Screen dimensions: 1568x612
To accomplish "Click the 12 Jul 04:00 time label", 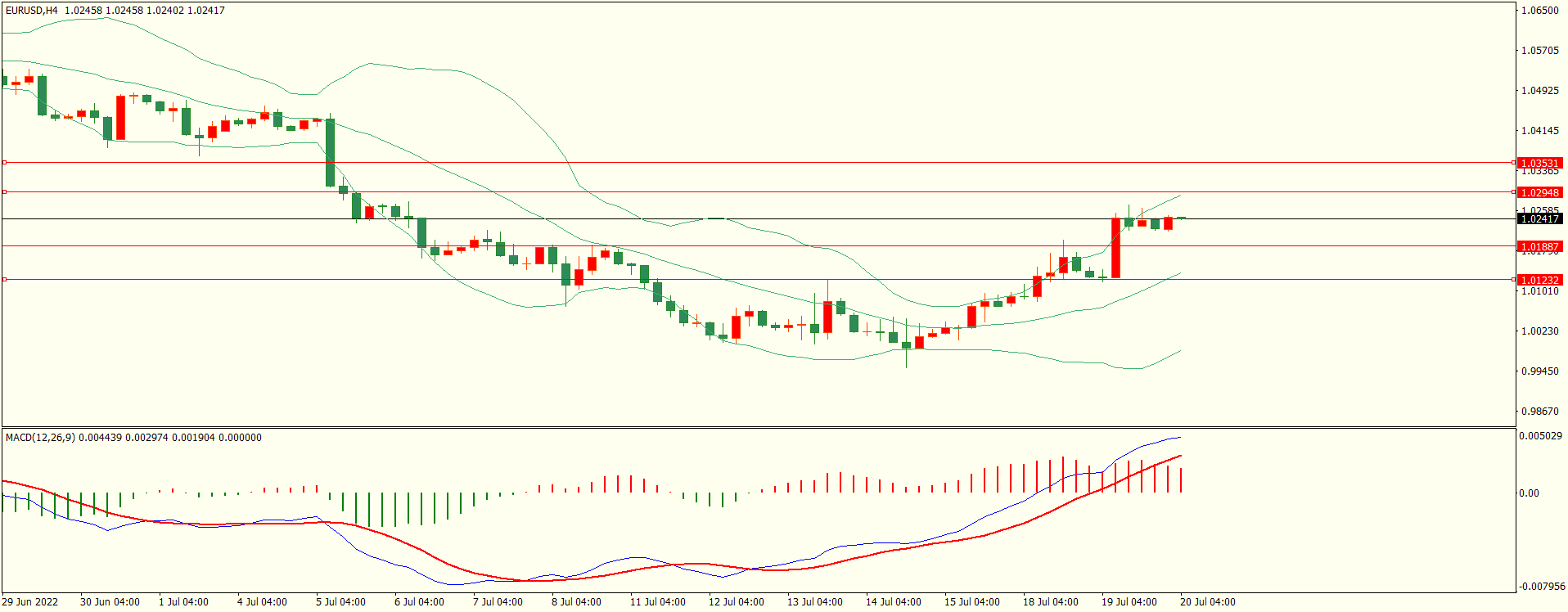I will click(x=737, y=602).
